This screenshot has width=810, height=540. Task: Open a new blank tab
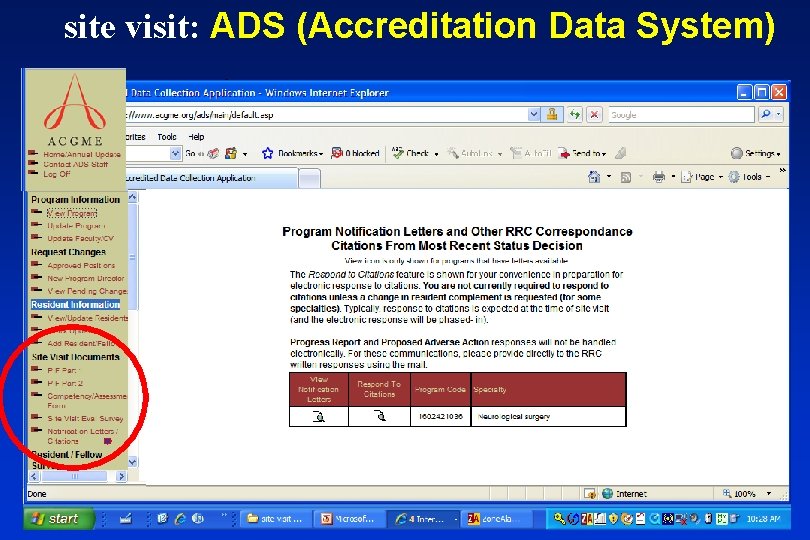pos(309,179)
